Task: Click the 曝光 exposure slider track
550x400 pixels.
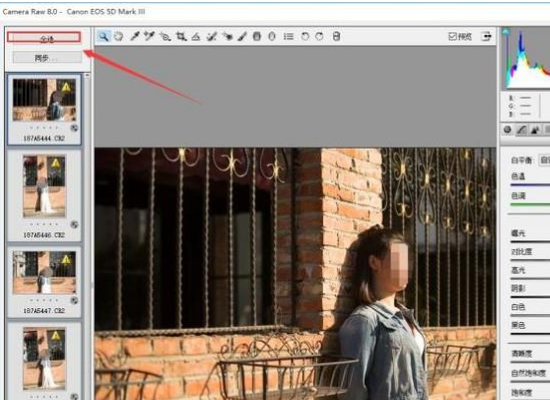Action: 530,241
